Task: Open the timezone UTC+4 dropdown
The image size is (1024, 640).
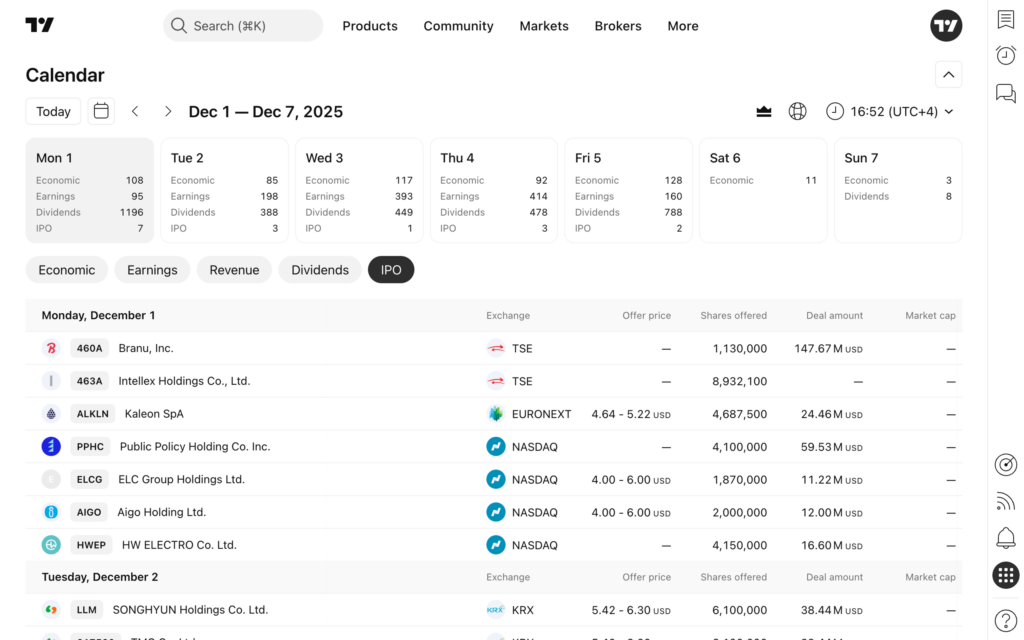Action: click(889, 111)
